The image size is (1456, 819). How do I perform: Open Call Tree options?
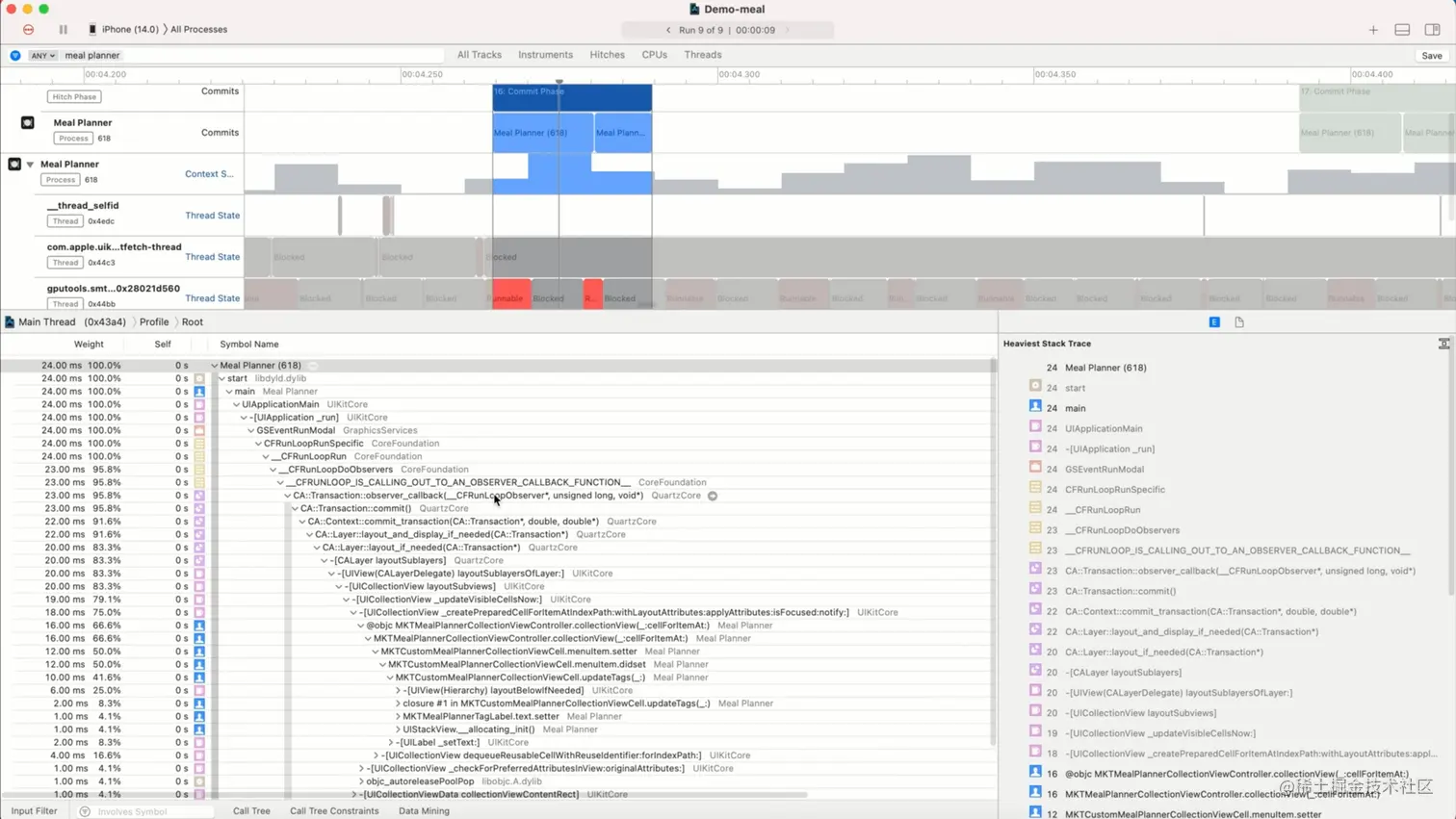pyautogui.click(x=251, y=811)
